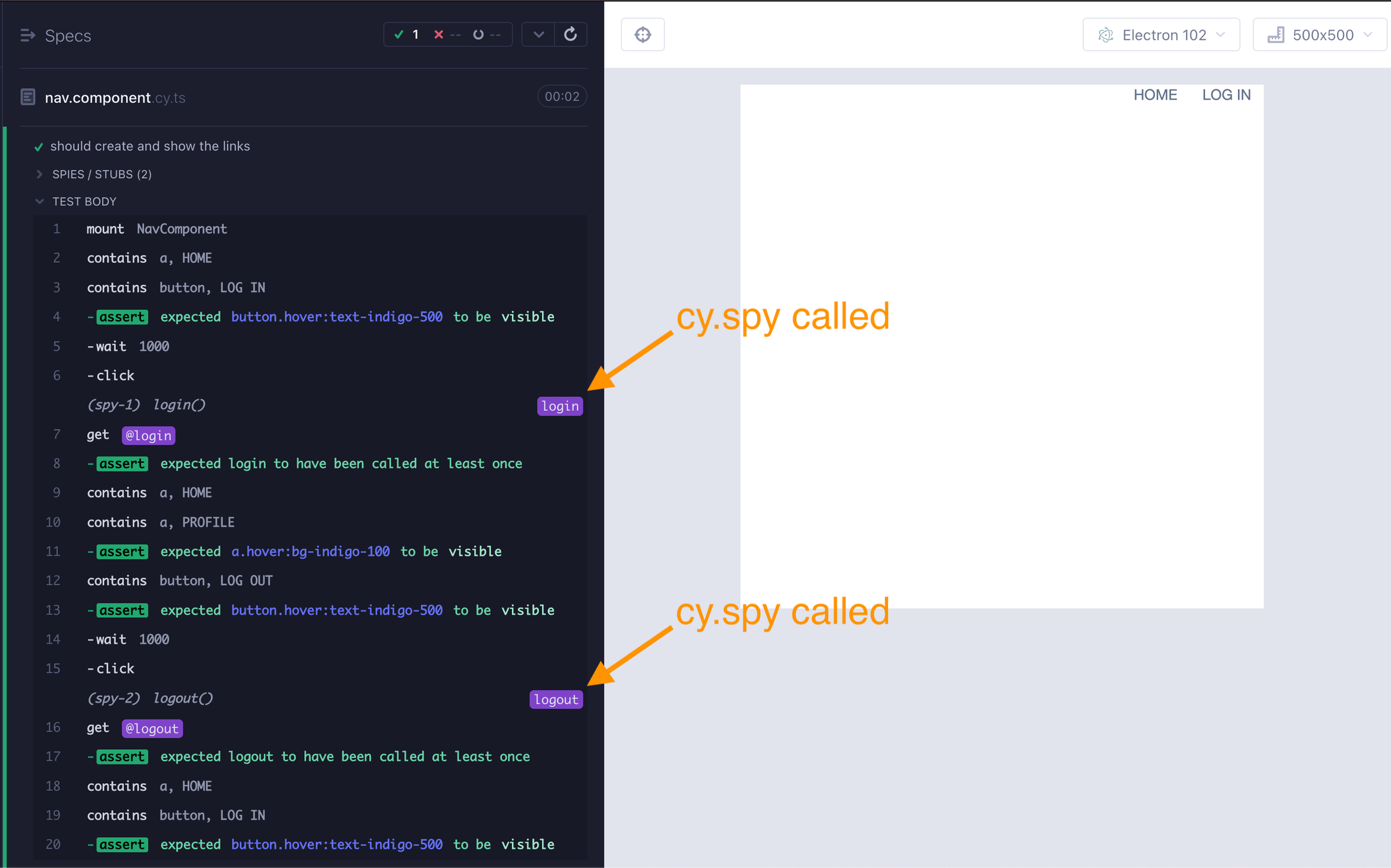Click the failed tests red X counter
The height and width of the screenshot is (868, 1391).
(446, 35)
